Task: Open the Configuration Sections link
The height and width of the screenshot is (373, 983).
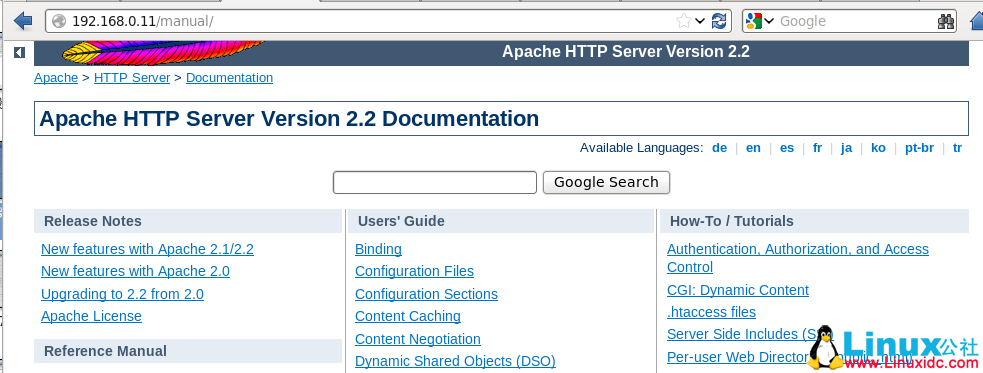Action: pos(426,294)
